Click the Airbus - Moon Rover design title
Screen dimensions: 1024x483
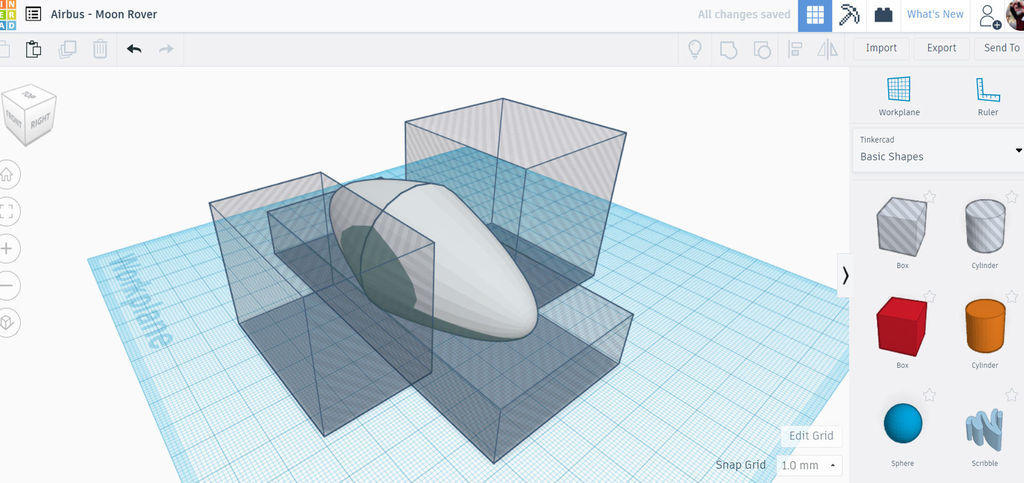click(104, 14)
